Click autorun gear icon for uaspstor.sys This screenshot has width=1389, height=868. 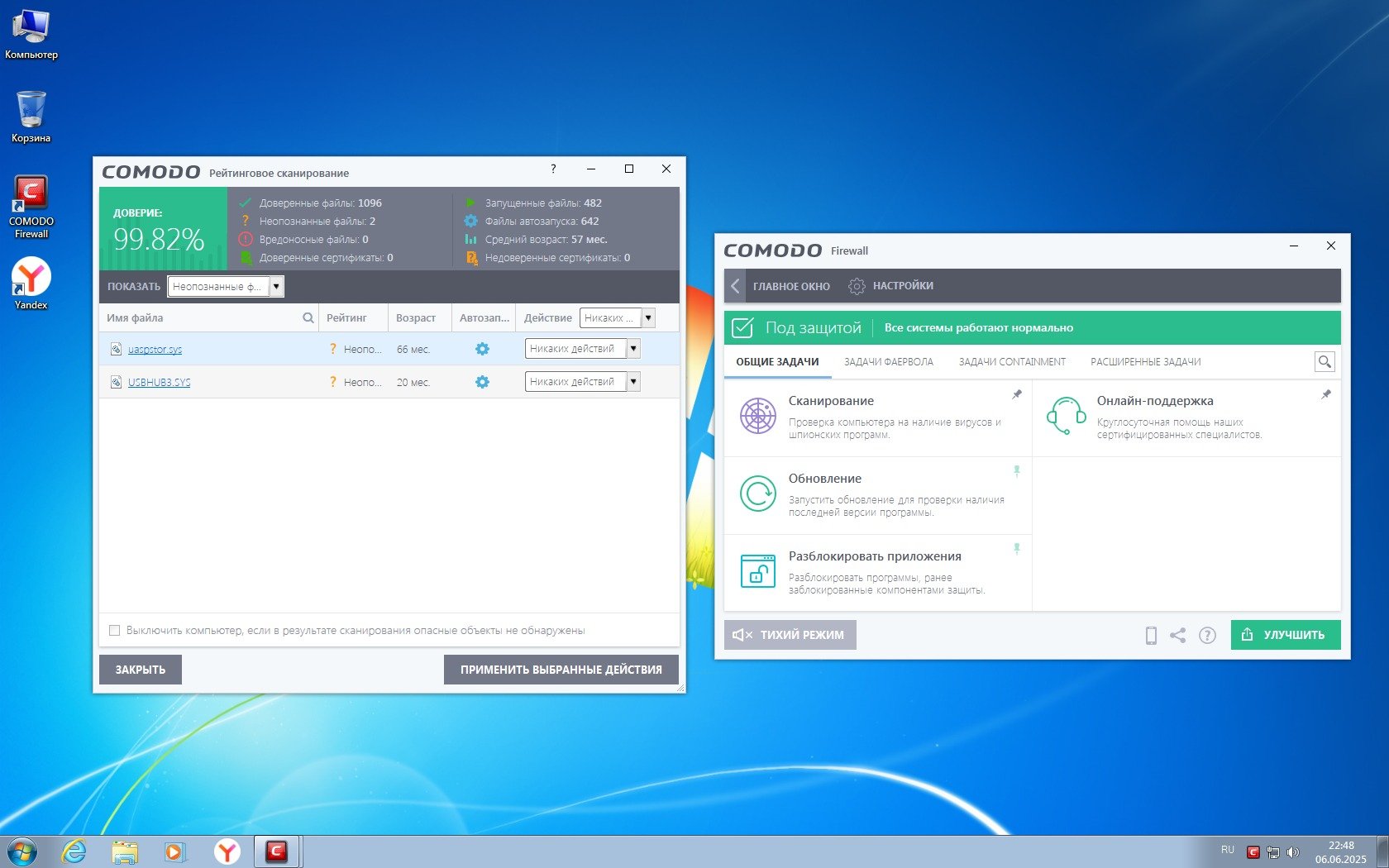pos(482,349)
